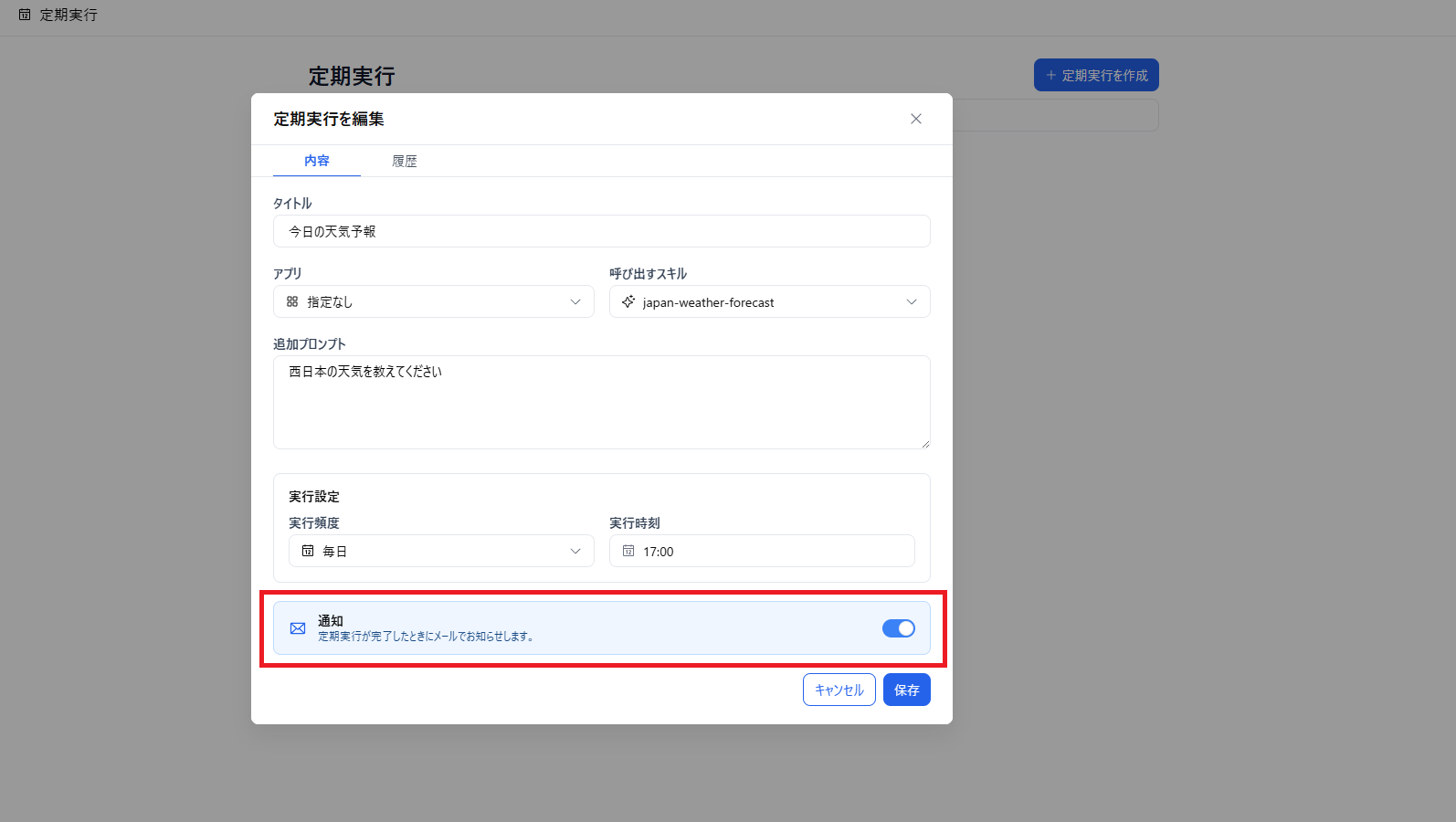Click the 定期実行を編集 dialog title

(x=329, y=119)
